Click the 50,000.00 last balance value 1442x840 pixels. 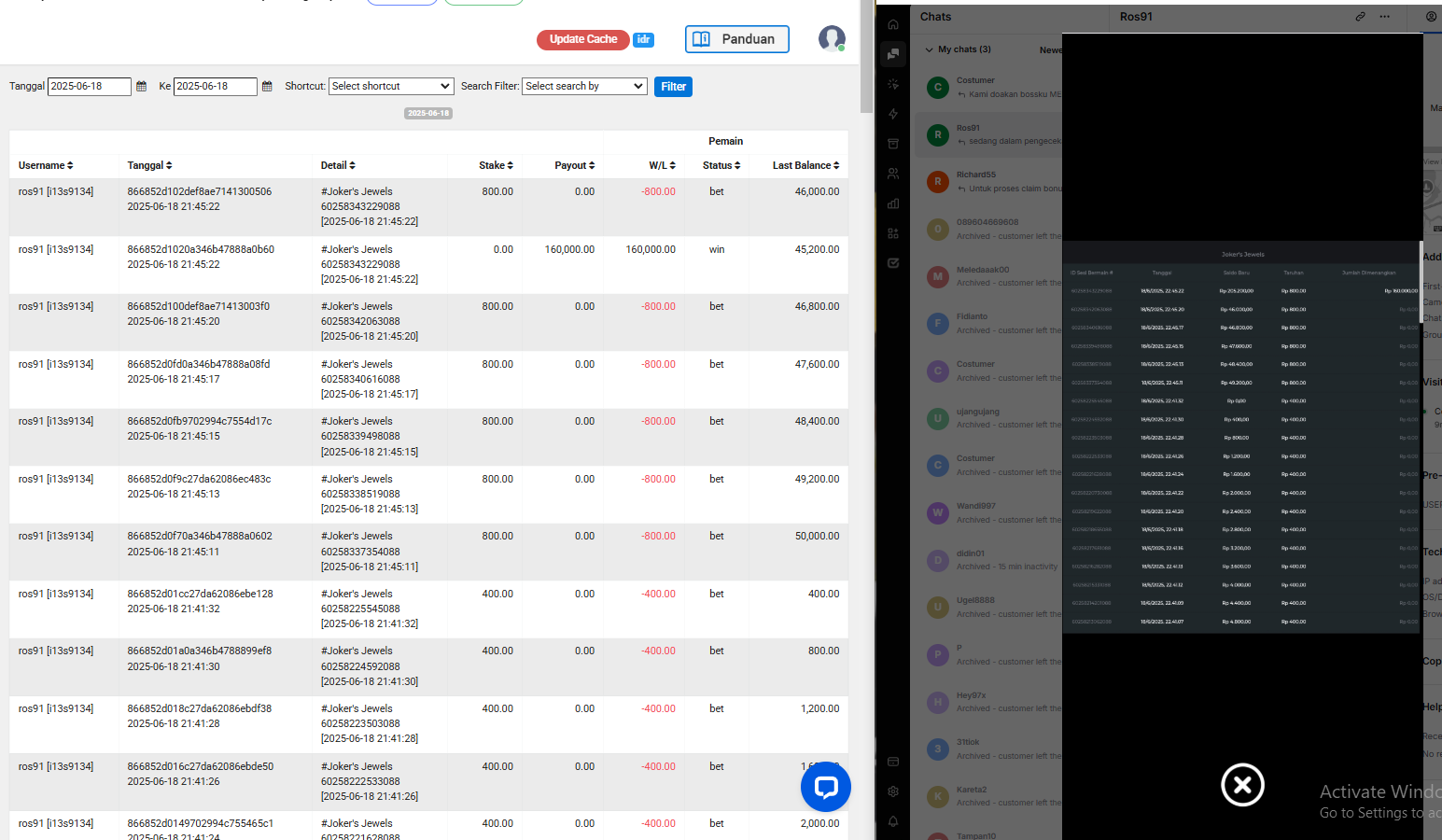point(817,536)
